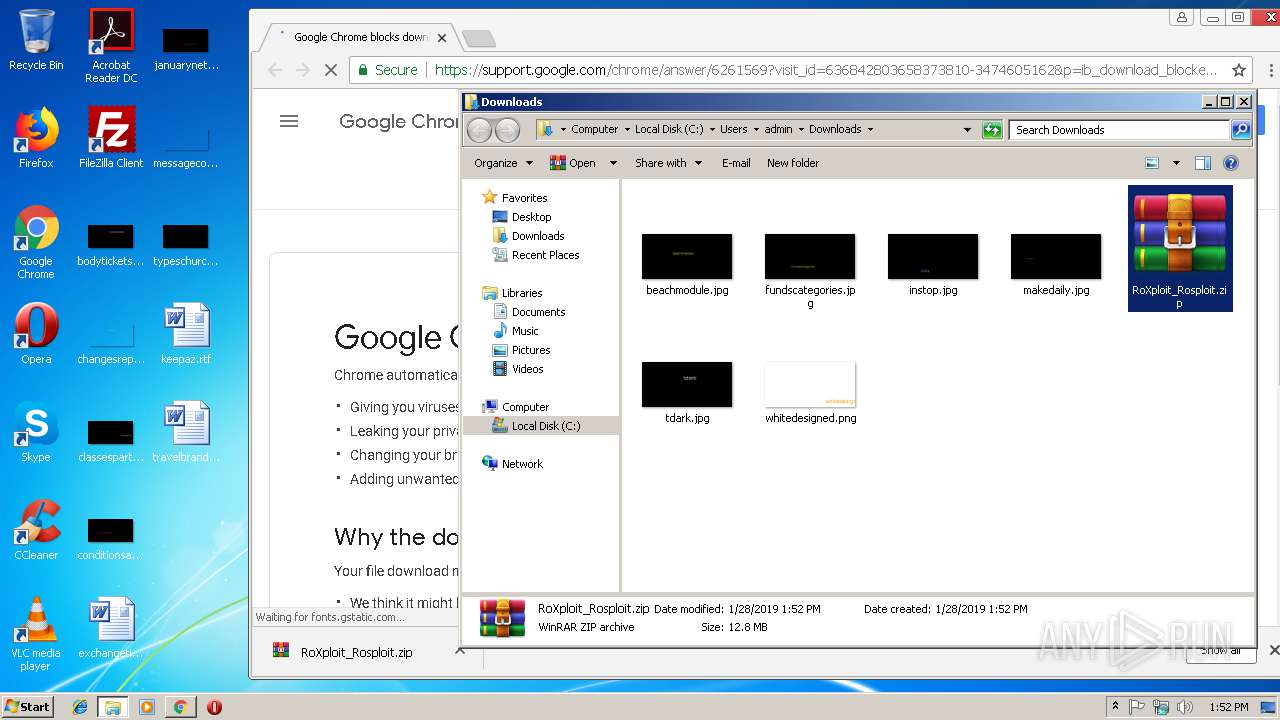Open Windows Media Player from taskbar

click(147, 707)
